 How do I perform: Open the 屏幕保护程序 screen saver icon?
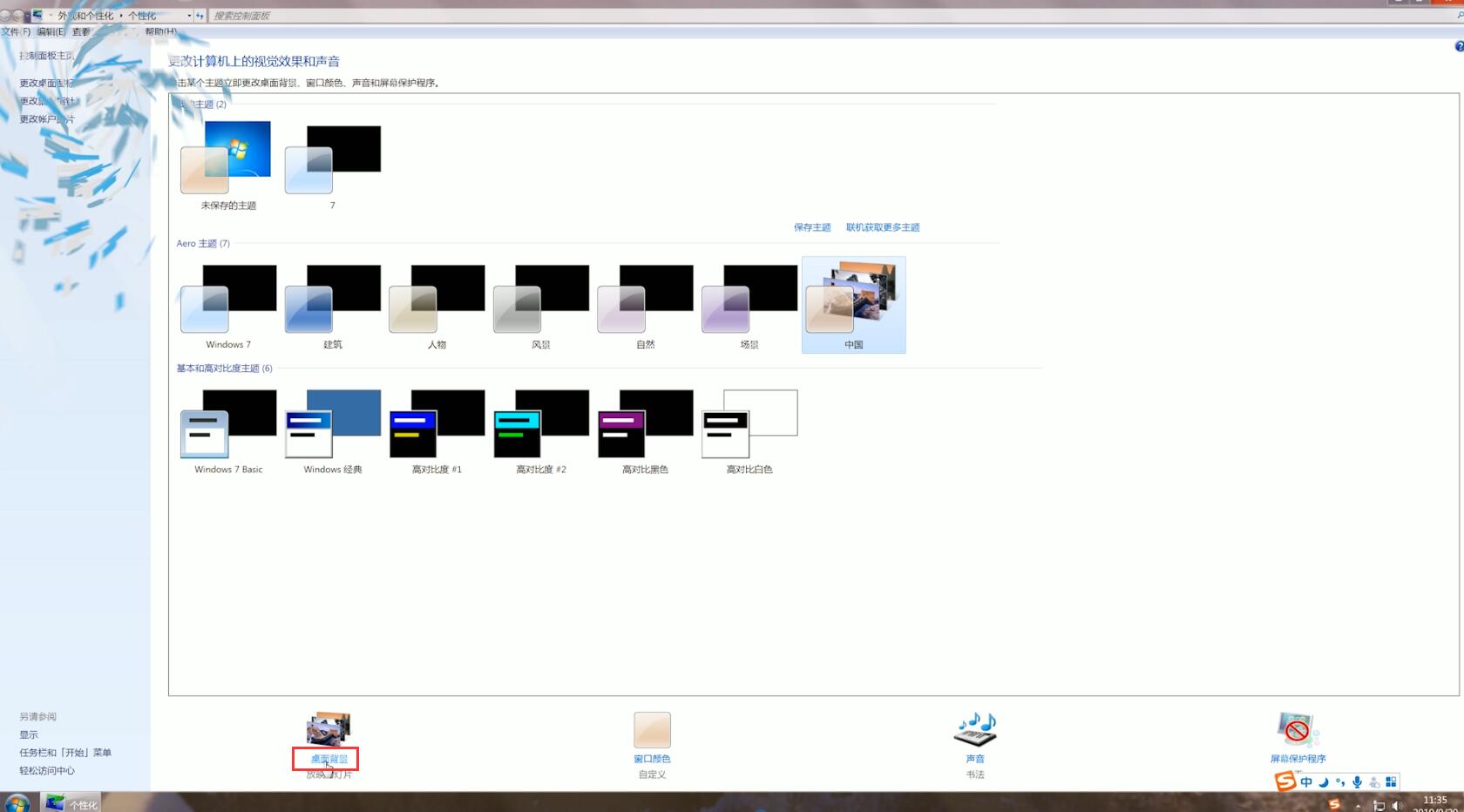[1298, 729]
